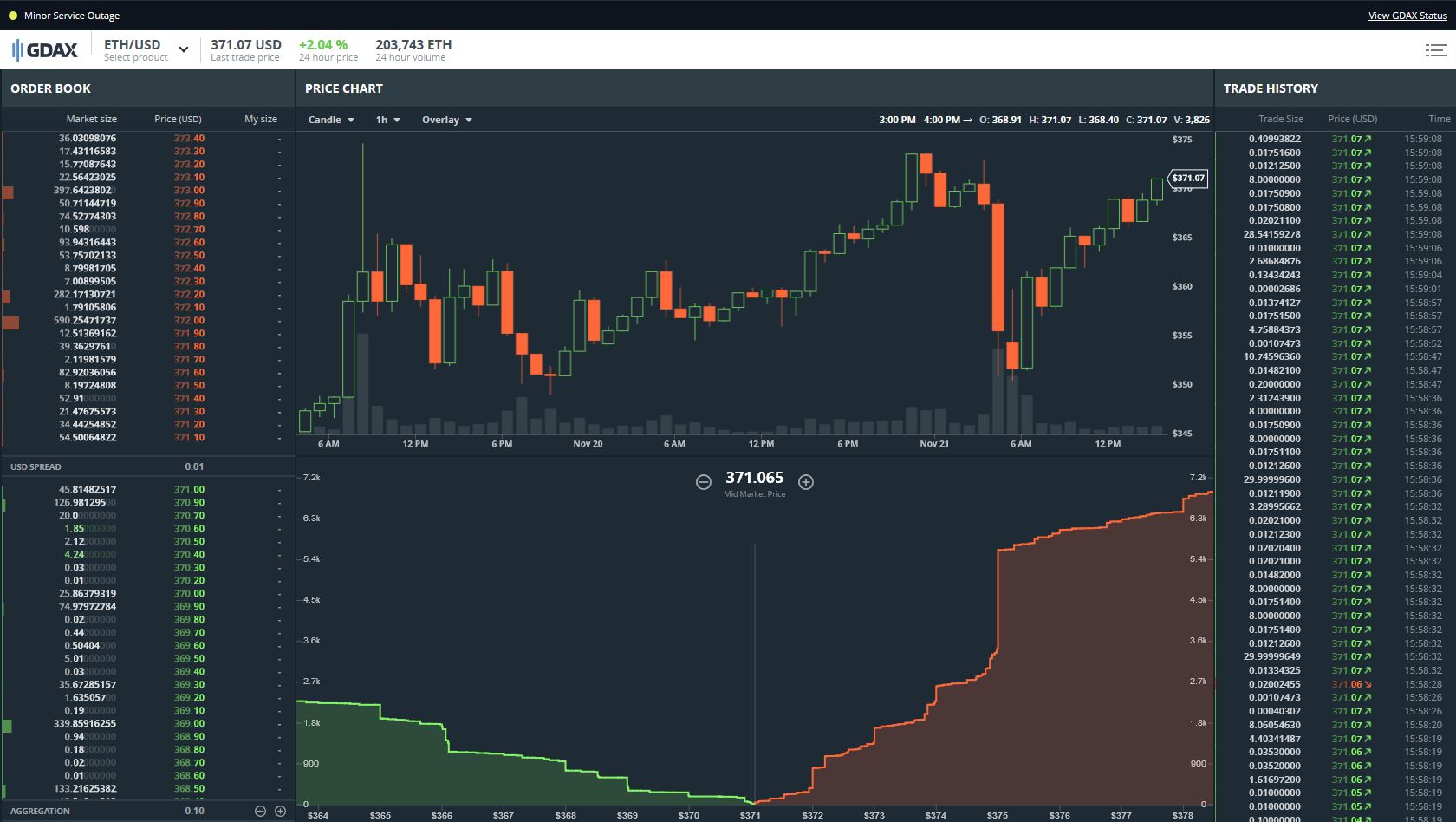Click the Nov 21 label on time axis
Viewport: 1456px width, 822px height.
[934, 444]
